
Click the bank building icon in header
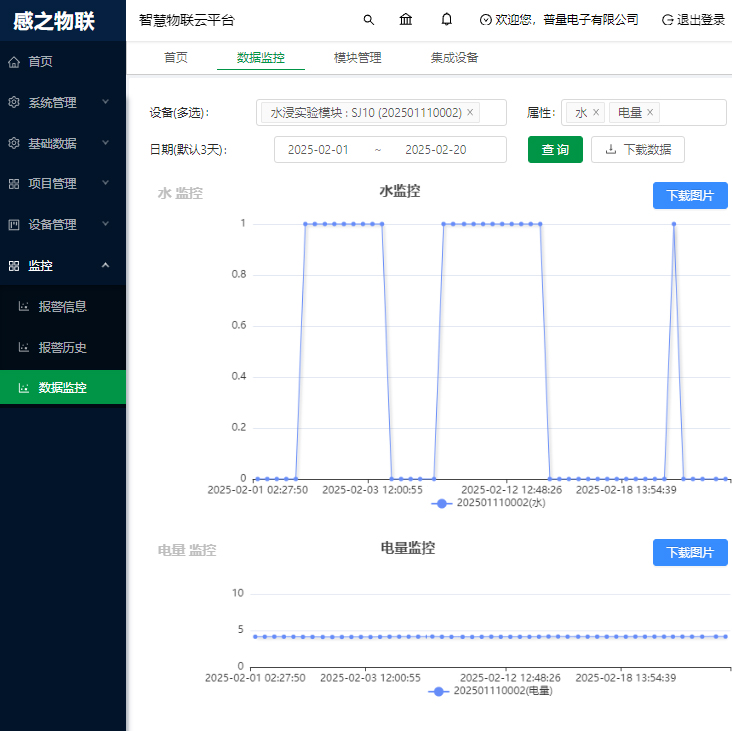[x=405, y=20]
